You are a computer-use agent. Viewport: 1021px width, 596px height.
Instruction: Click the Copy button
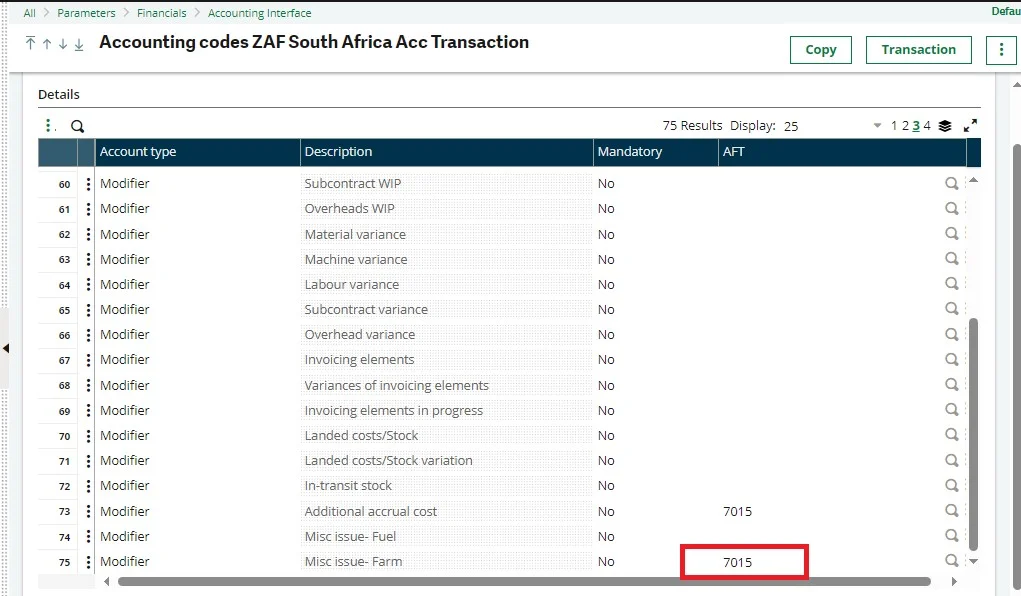[x=820, y=50]
